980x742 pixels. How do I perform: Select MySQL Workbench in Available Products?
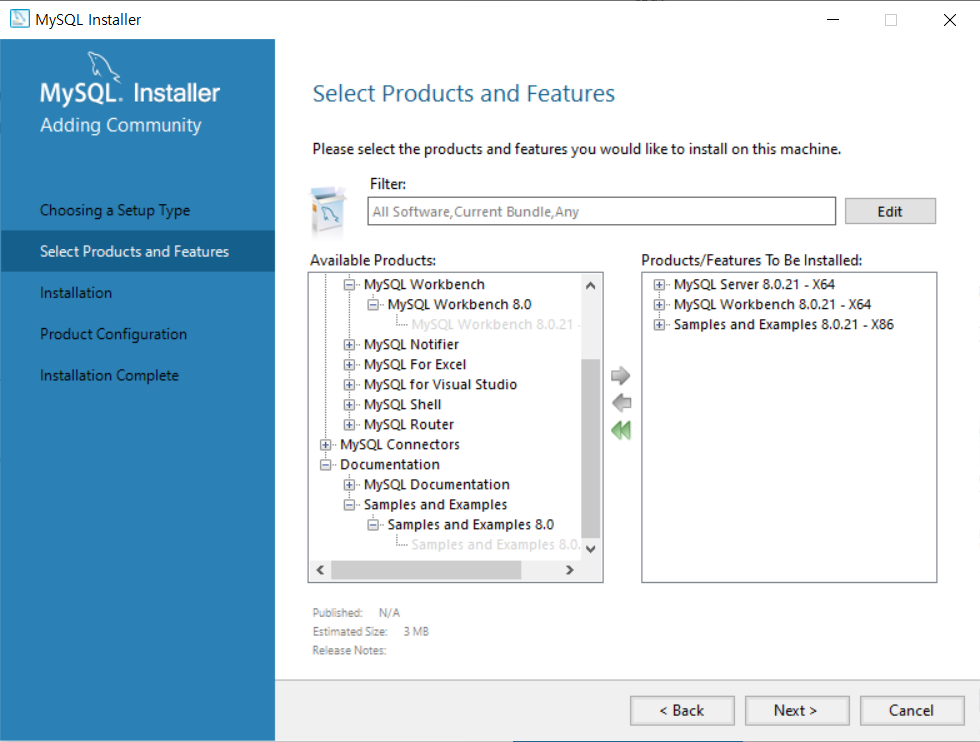click(424, 284)
